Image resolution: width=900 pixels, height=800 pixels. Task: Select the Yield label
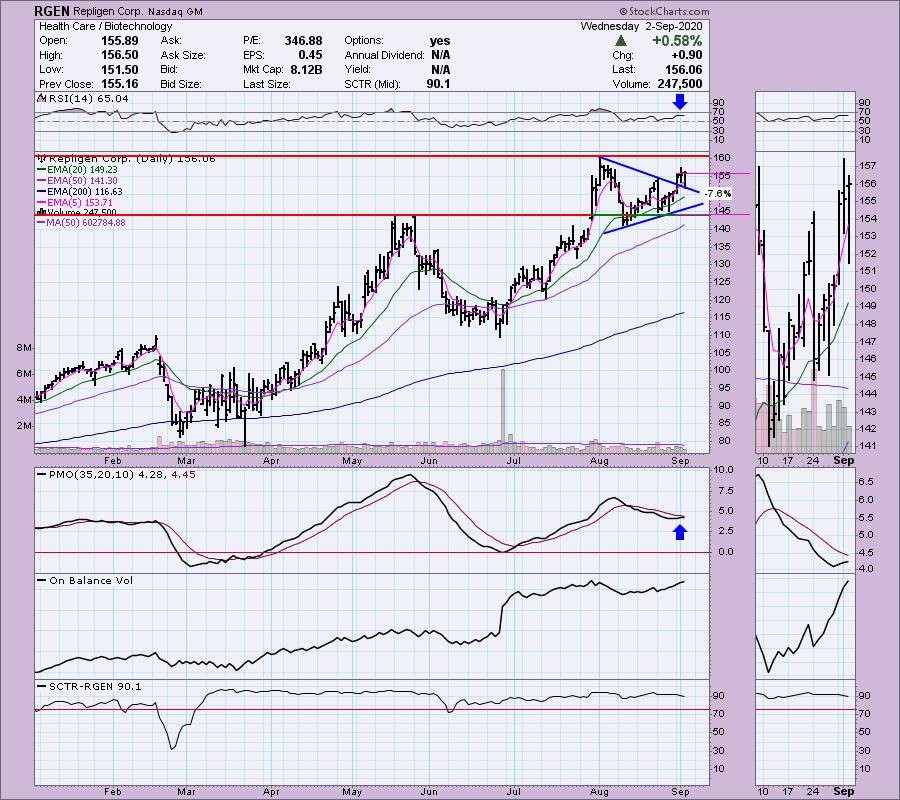click(x=359, y=69)
